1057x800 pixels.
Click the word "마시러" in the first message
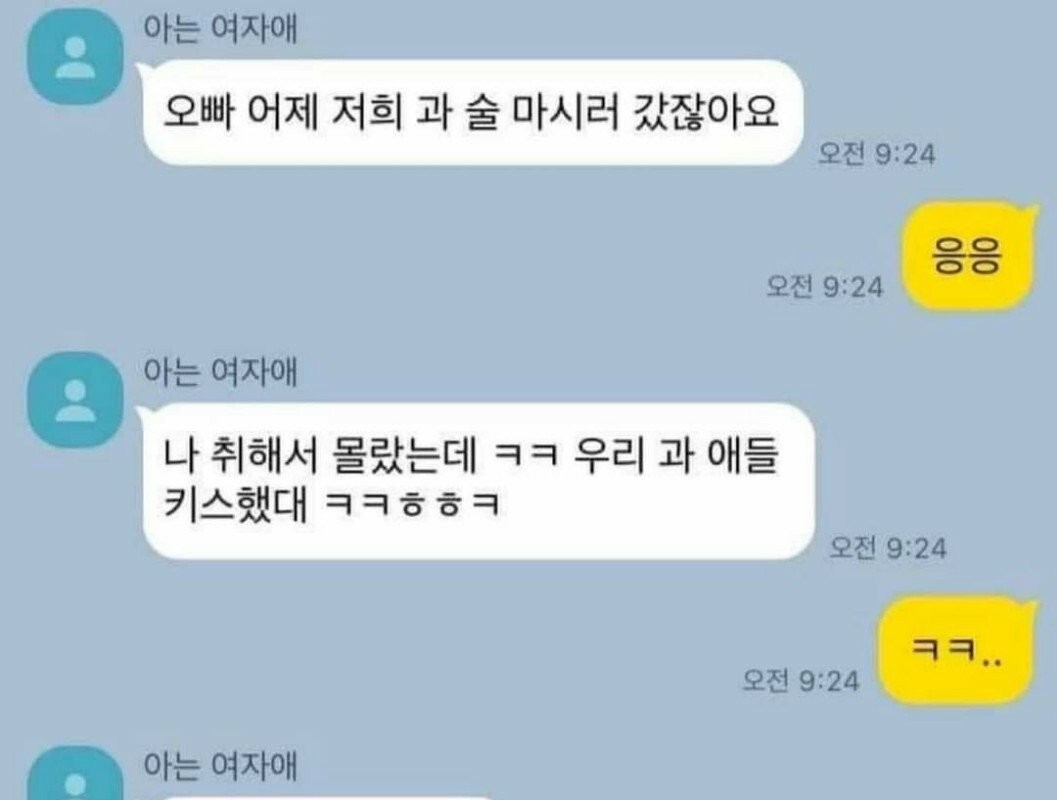click(566, 112)
